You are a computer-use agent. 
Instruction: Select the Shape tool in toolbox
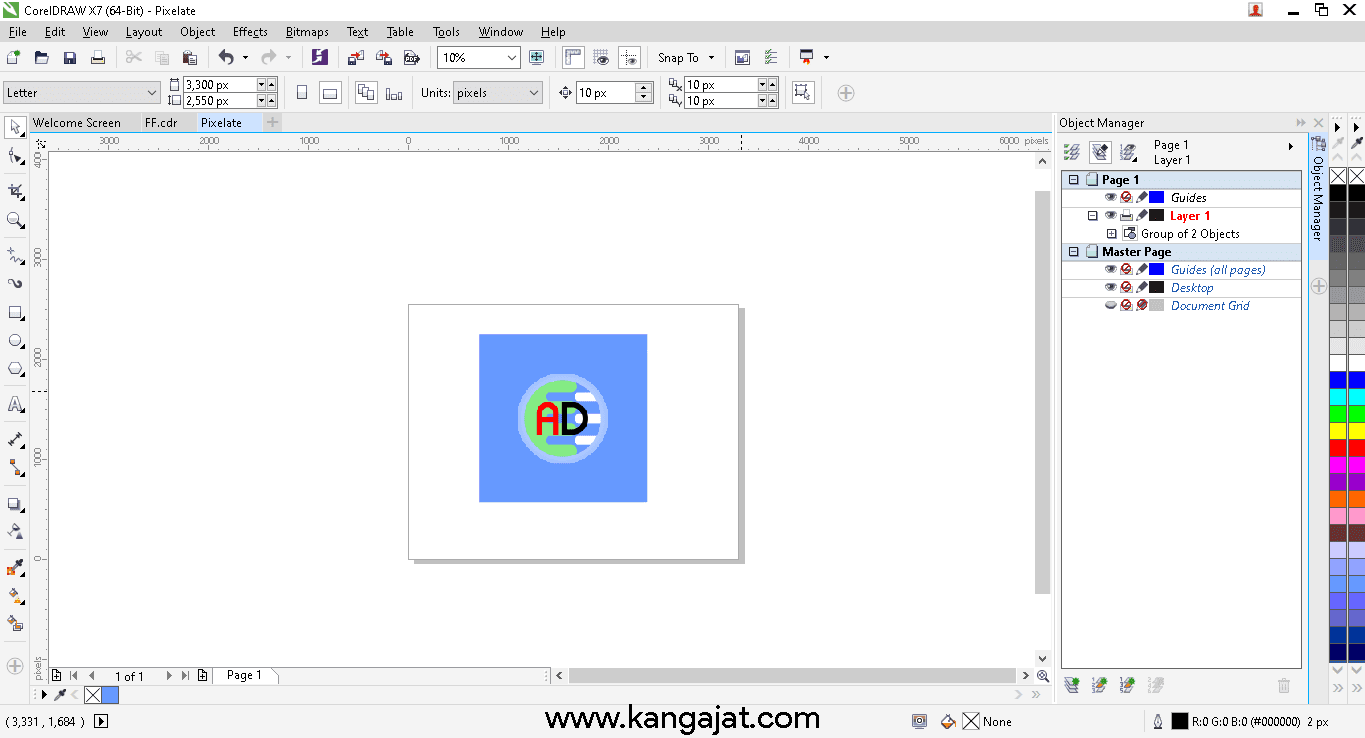(15, 157)
